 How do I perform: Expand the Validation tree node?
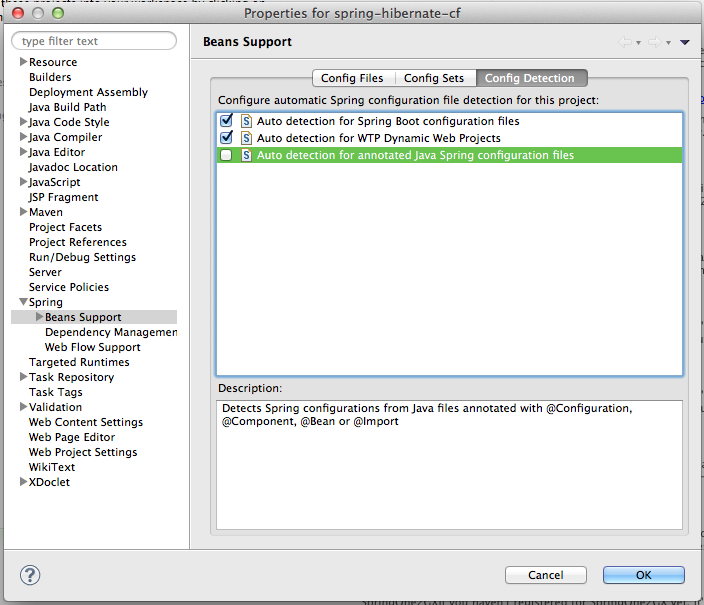pos(23,407)
